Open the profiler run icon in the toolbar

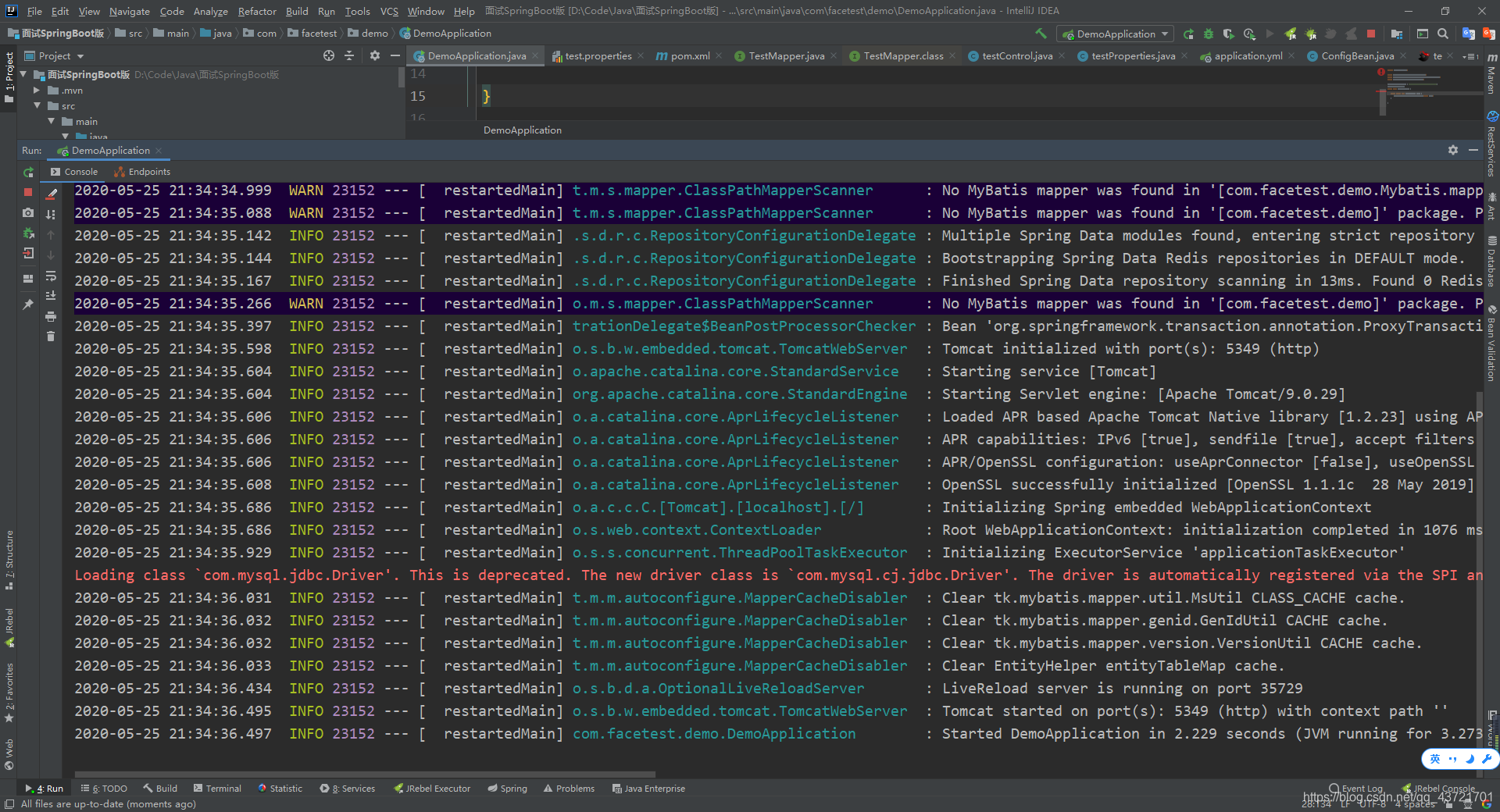click(x=1249, y=34)
